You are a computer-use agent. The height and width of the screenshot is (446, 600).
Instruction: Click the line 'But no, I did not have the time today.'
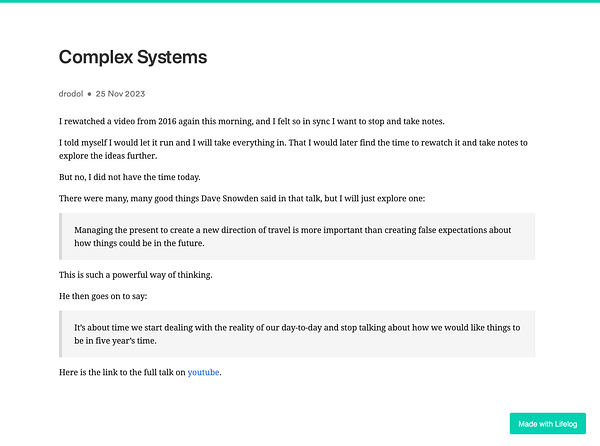pyautogui.click(x=129, y=177)
